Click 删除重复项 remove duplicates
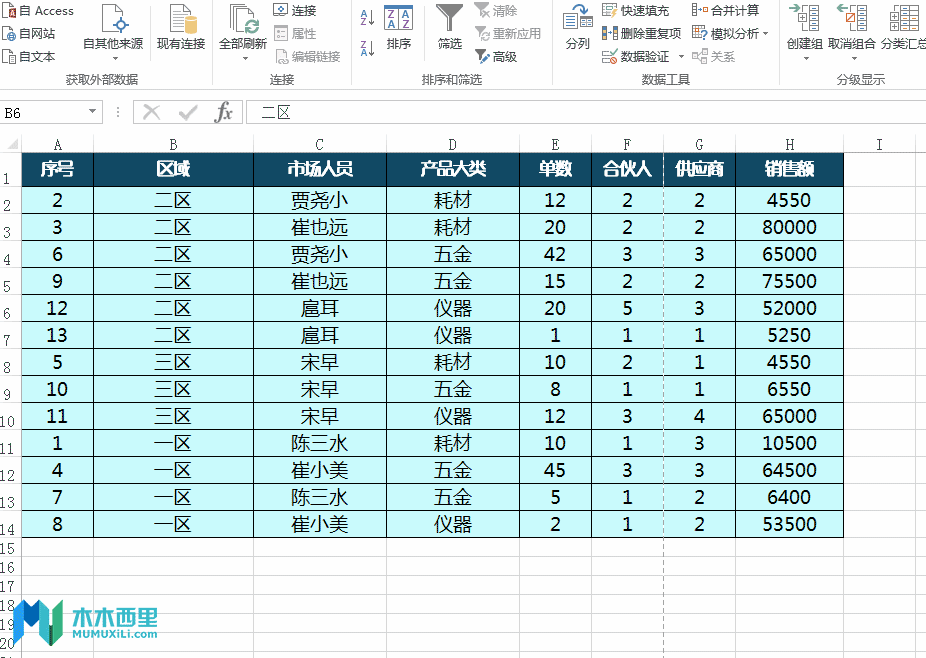 641,34
